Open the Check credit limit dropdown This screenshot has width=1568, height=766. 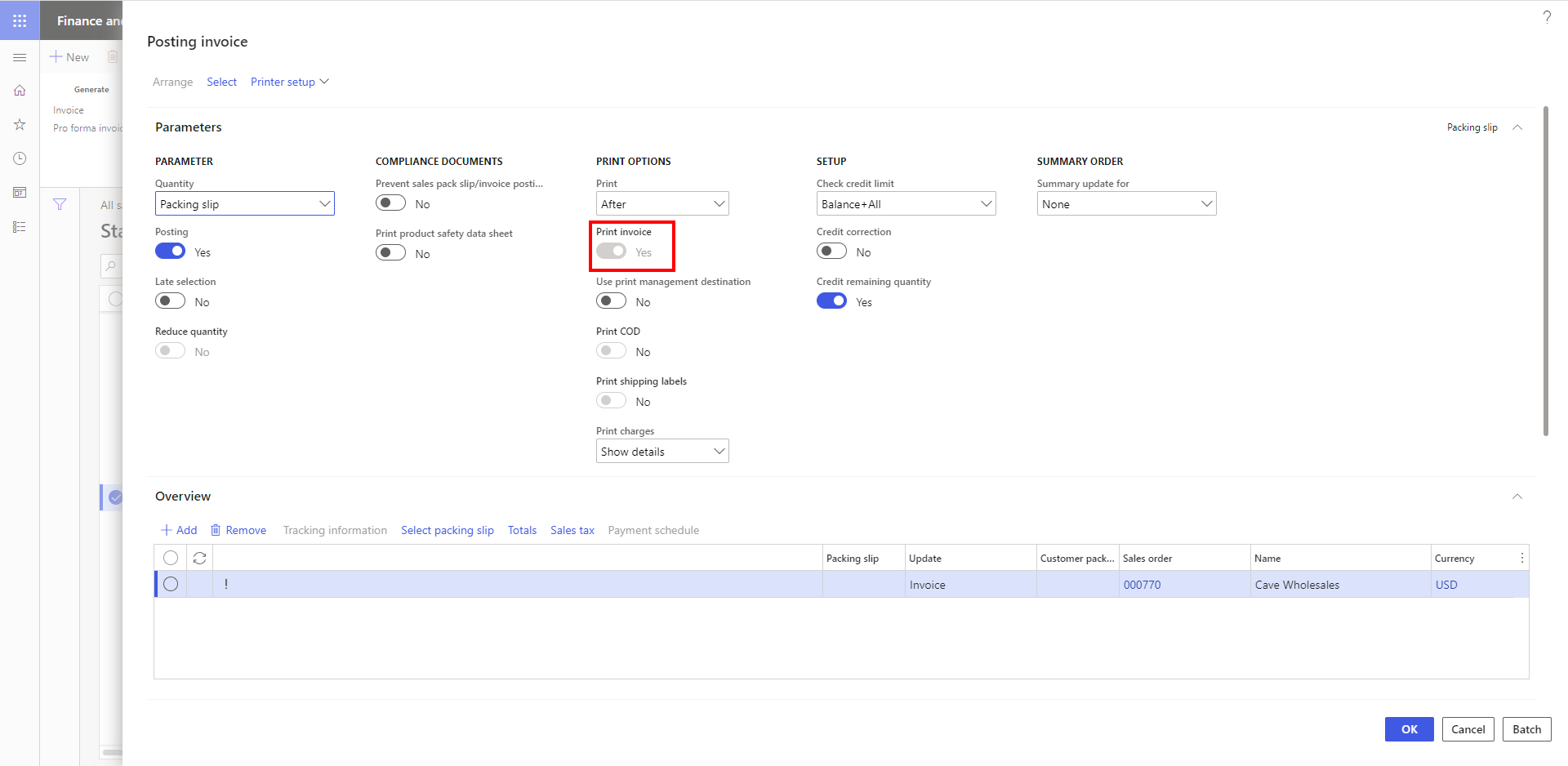(906, 203)
